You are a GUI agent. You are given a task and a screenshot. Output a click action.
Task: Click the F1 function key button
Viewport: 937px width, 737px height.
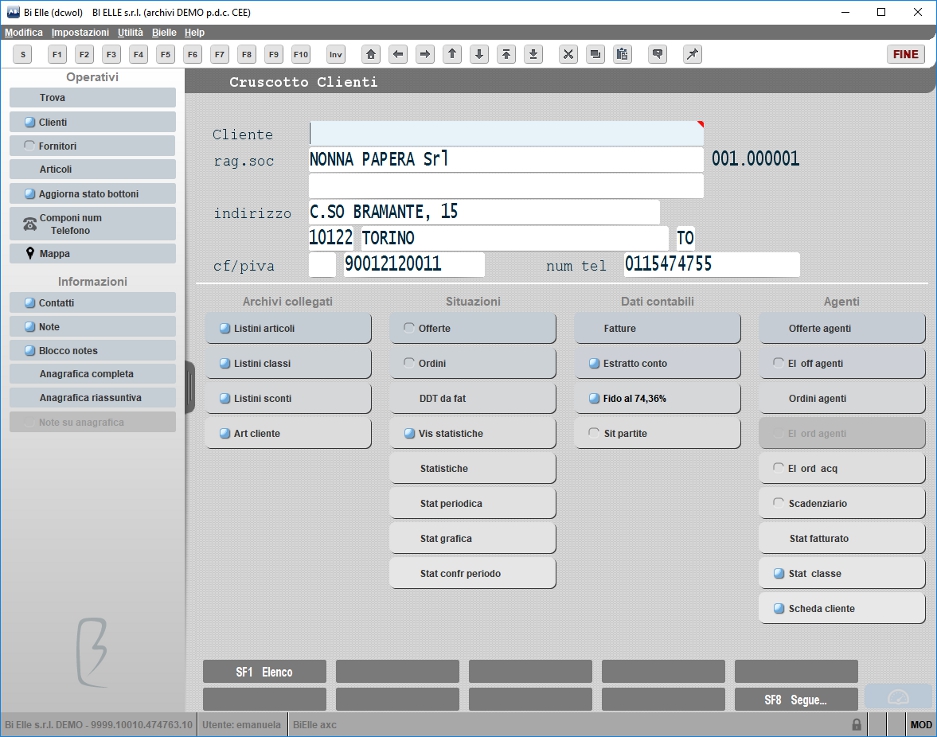(x=57, y=54)
